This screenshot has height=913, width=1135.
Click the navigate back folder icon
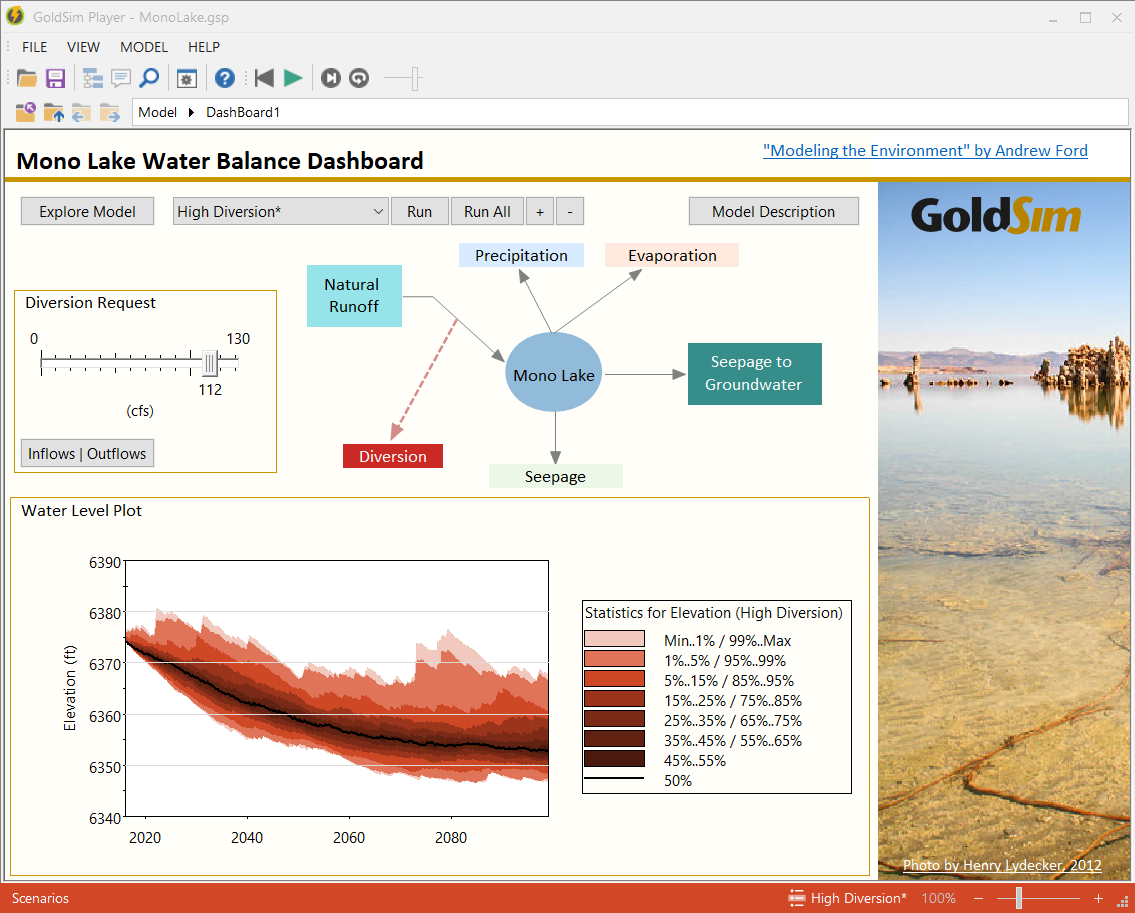click(x=81, y=112)
